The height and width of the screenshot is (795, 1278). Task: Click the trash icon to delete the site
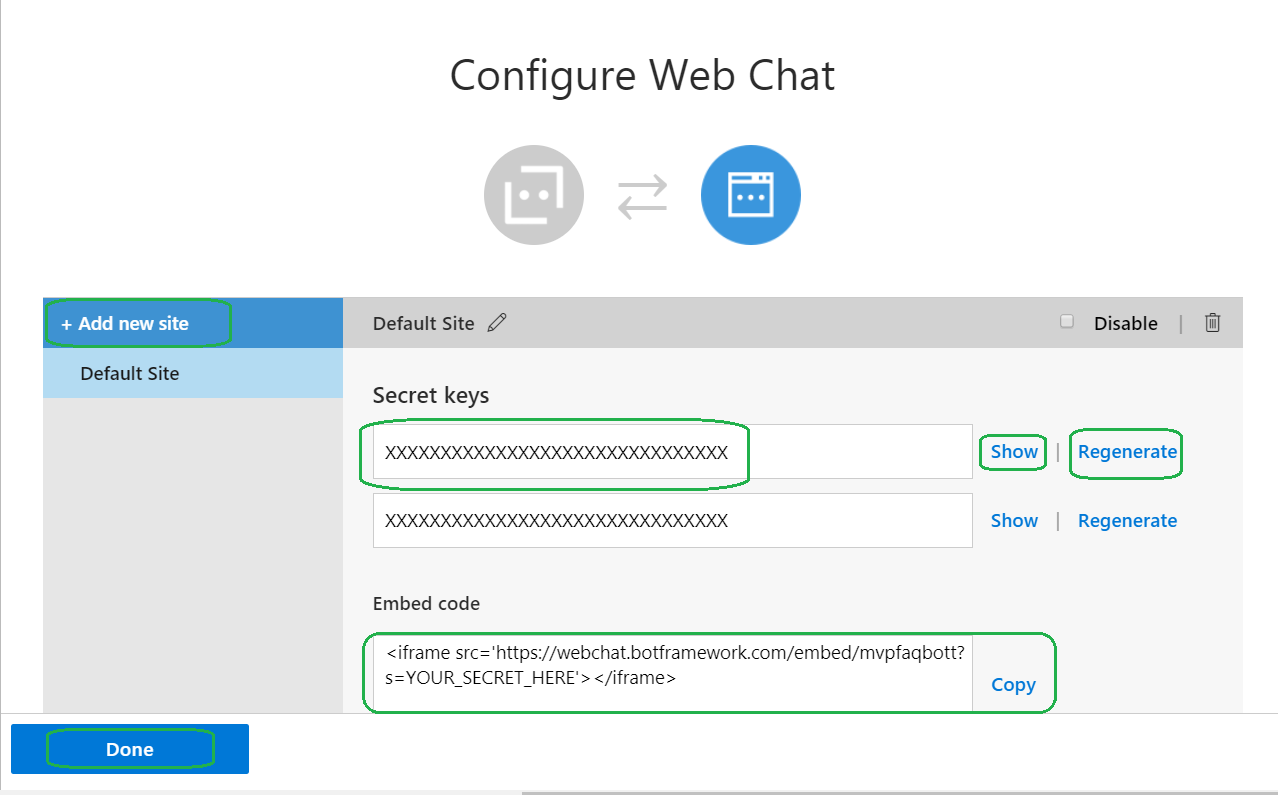pos(1212,323)
